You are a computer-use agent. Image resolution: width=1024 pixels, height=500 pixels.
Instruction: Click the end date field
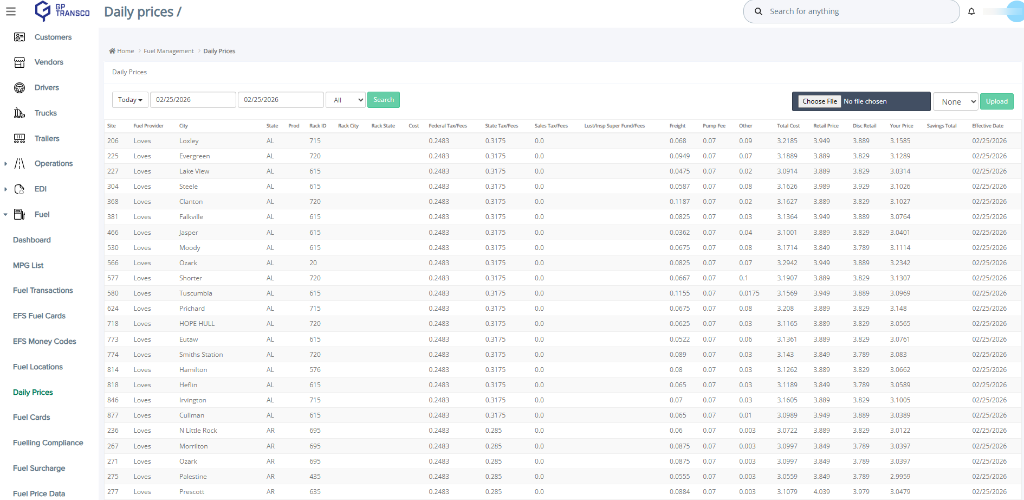tap(281, 100)
